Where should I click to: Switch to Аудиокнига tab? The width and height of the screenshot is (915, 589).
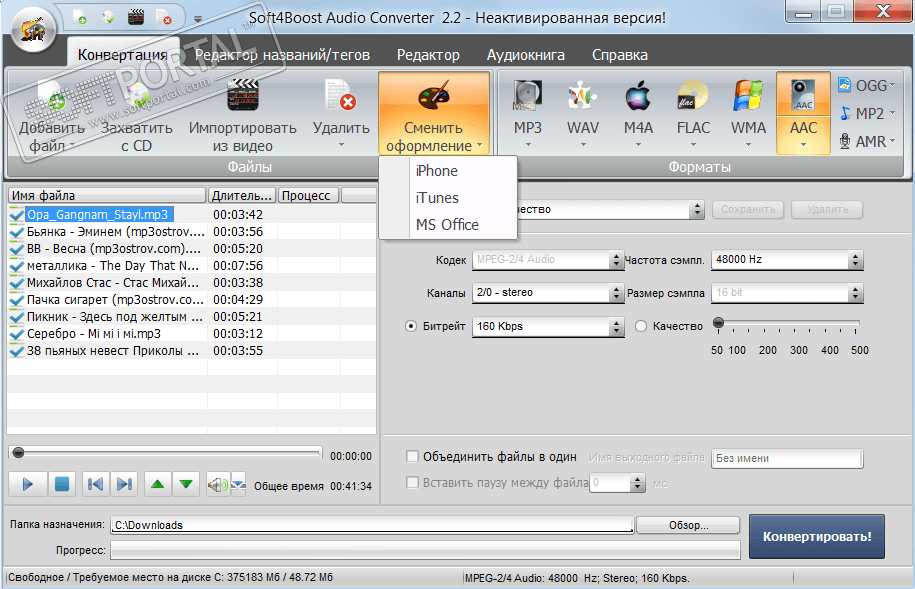coord(526,55)
